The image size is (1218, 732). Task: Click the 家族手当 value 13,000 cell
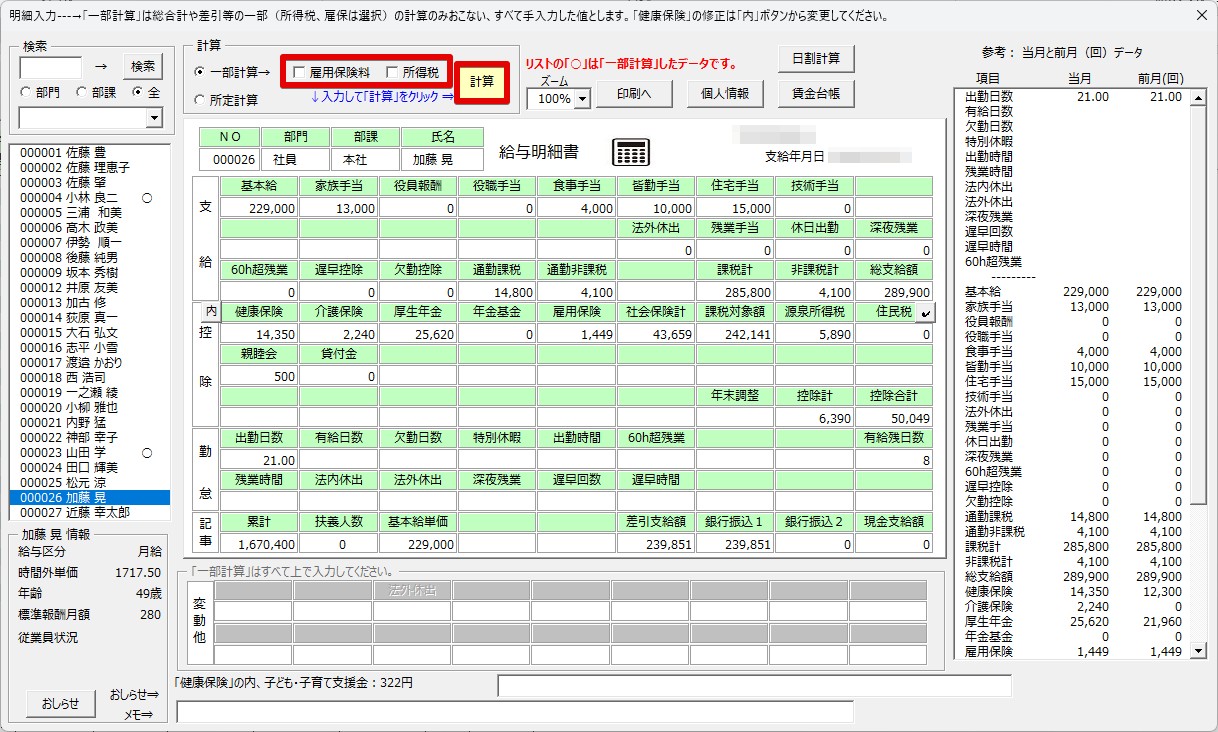[x=339, y=208]
